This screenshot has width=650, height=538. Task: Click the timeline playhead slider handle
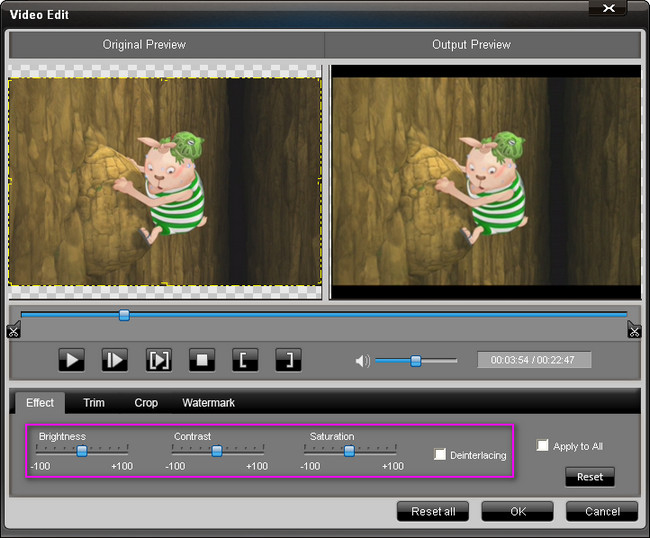click(124, 315)
